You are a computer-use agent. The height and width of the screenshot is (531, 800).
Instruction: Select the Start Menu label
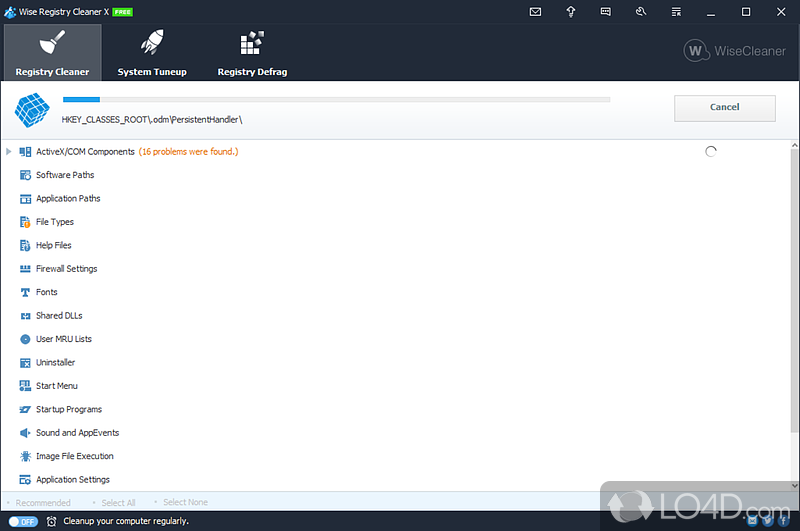[x=57, y=386]
